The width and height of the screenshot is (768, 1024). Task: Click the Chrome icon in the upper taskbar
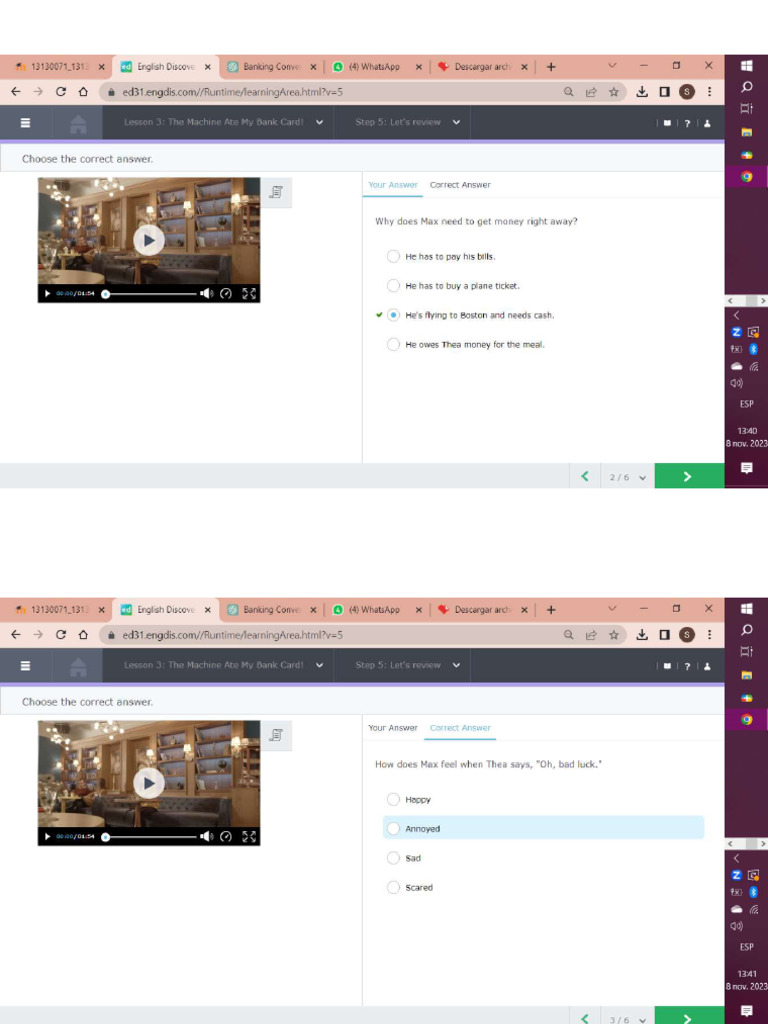pyautogui.click(x=746, y=177)
